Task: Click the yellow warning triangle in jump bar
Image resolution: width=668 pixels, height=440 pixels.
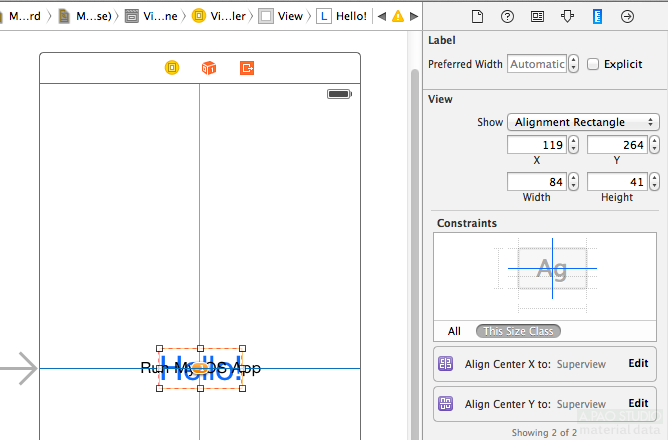Action: coord(398,16)
